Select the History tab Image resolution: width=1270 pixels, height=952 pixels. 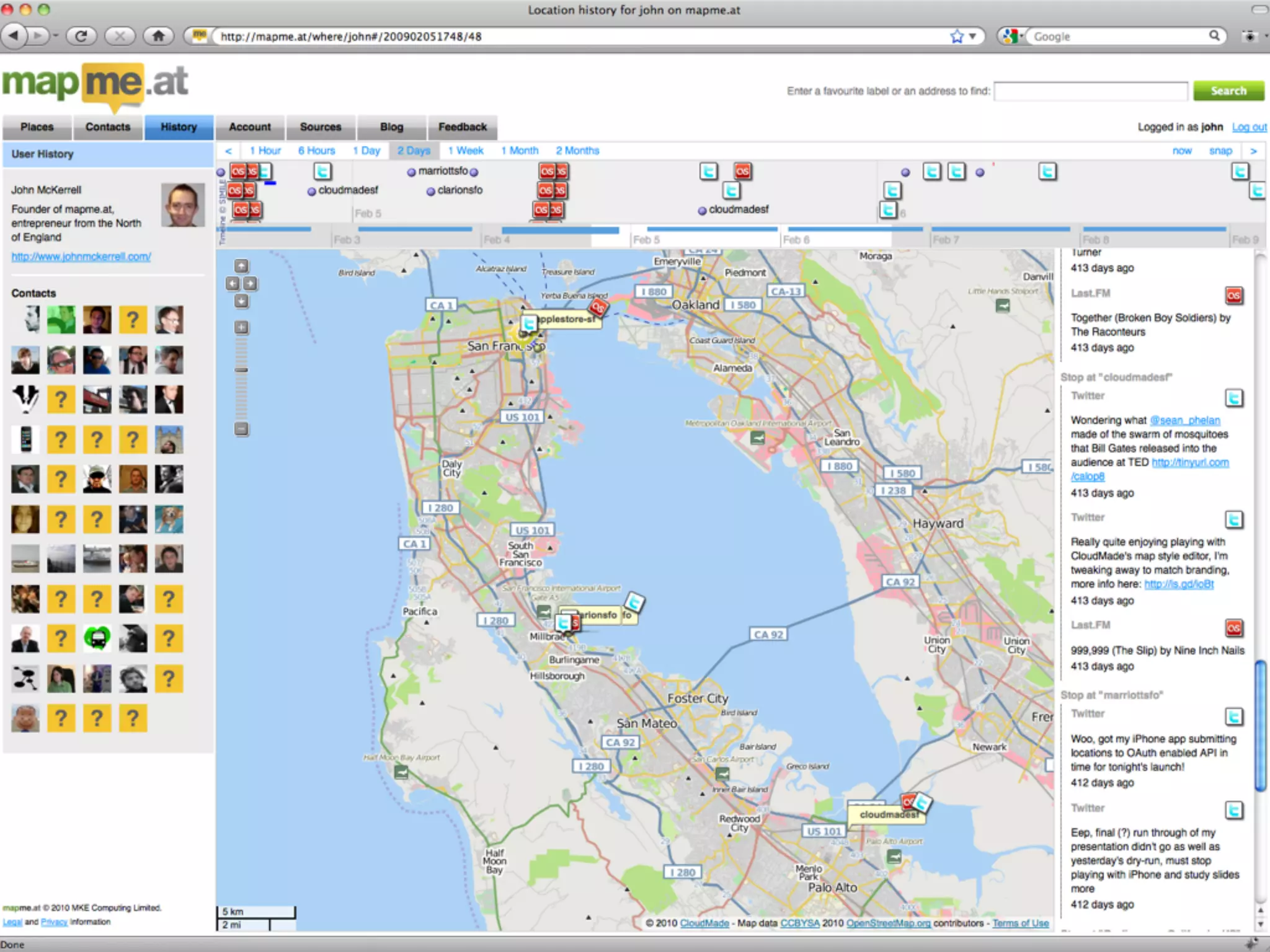[x=179, y=127]
